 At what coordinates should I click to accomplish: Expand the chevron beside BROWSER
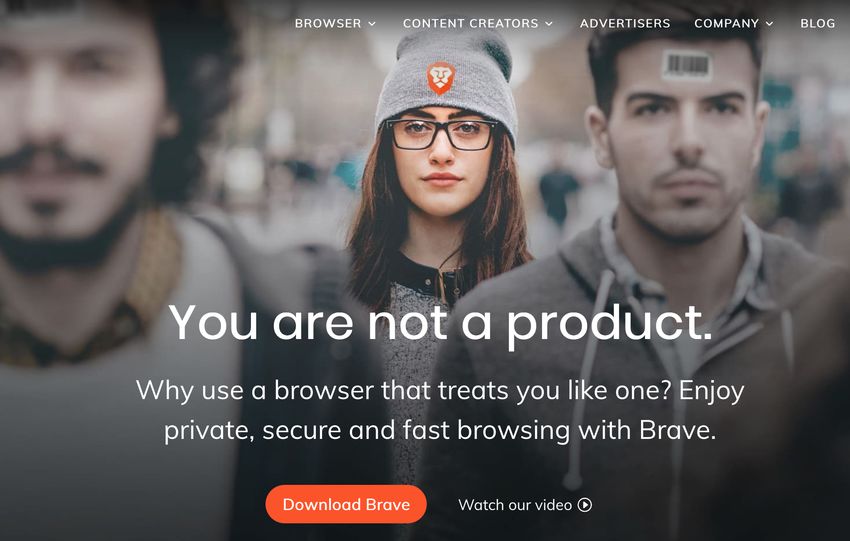click(372, 24)
